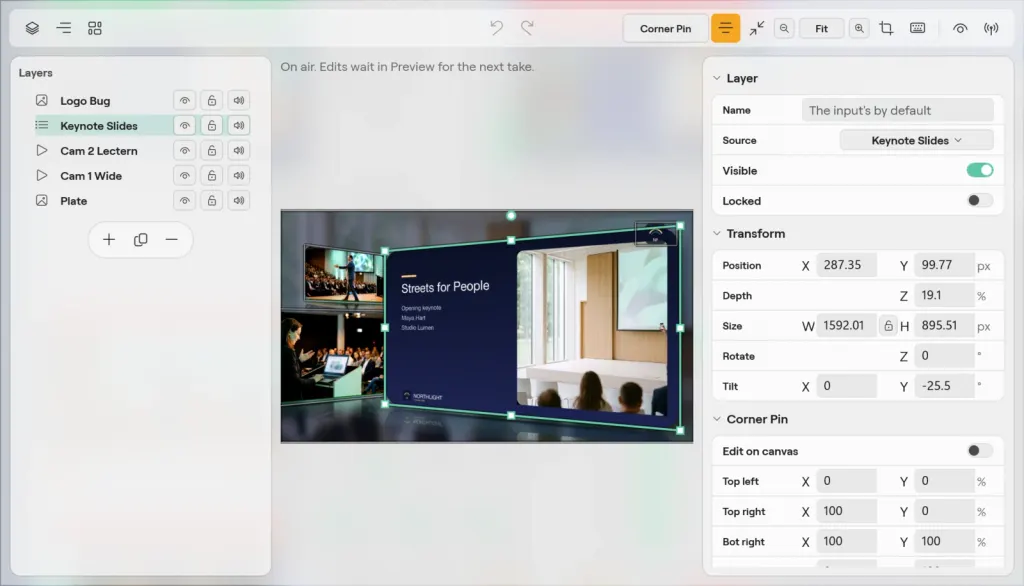Remove the selected layer with minus button
Screen dimensions: 1024x586
tap(171, 240)
